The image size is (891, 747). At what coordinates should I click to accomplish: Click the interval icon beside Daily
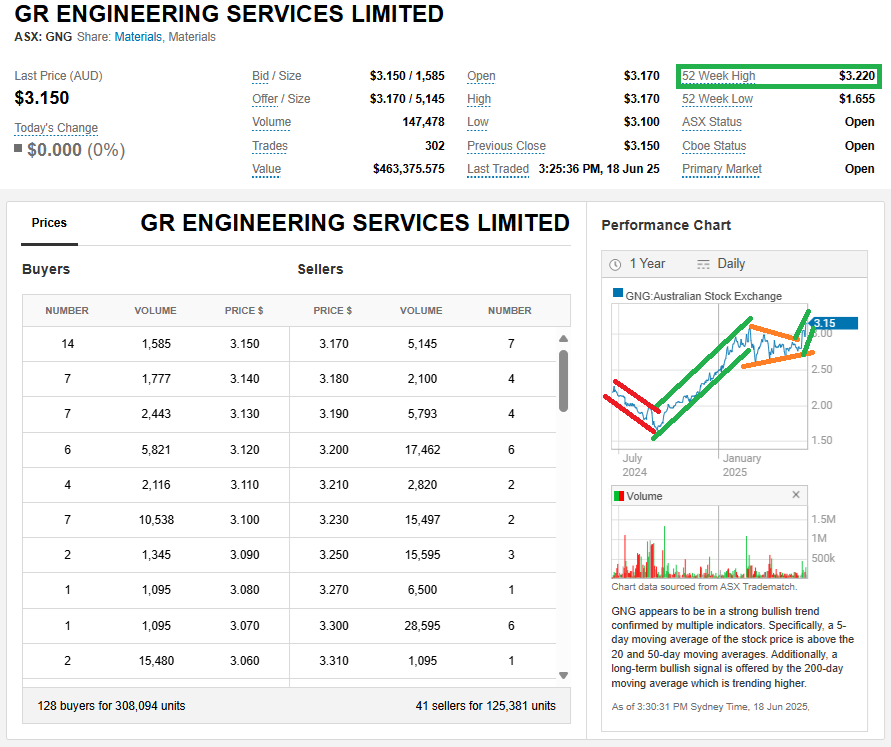point(703,264)
